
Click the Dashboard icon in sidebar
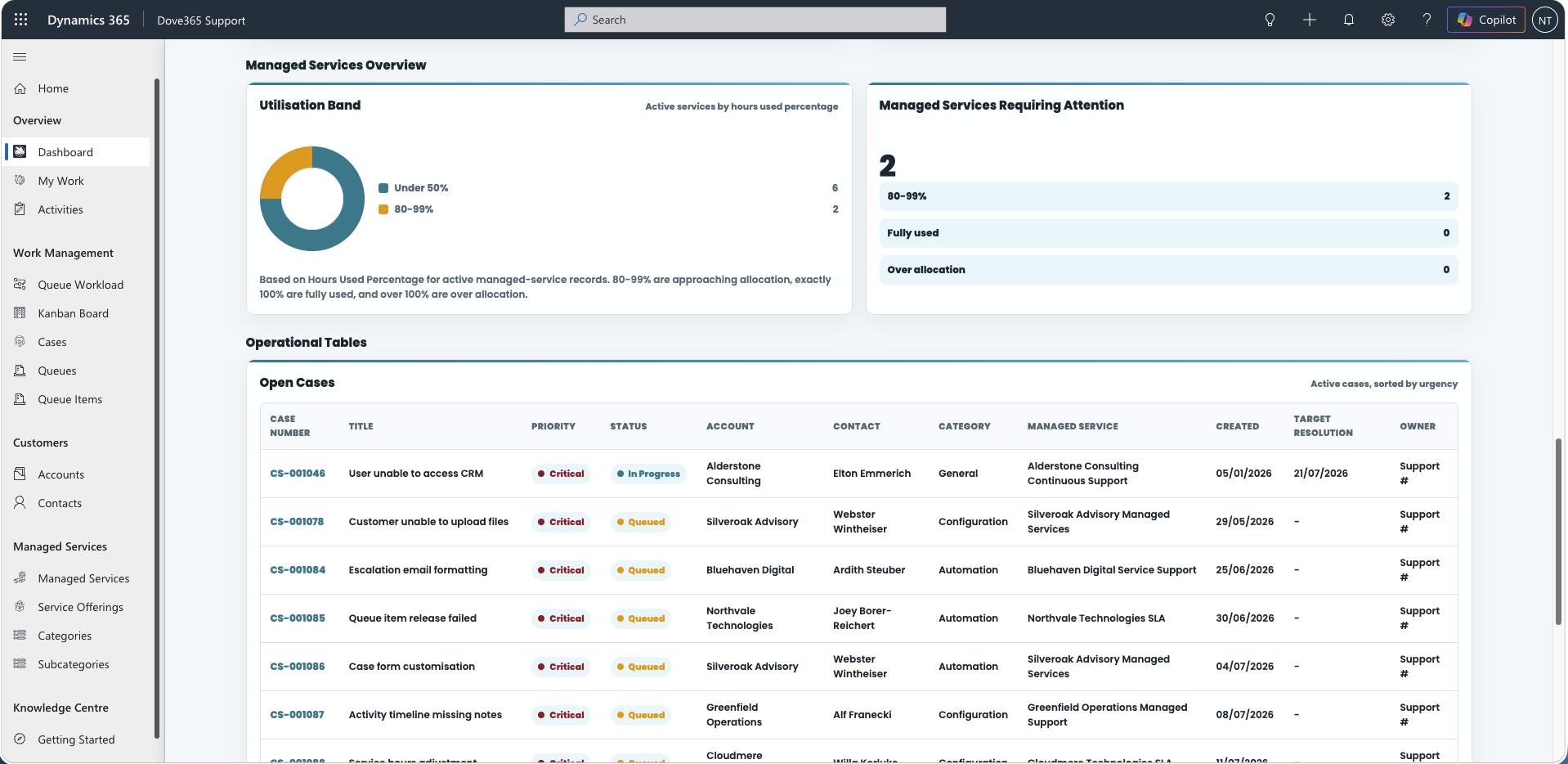tap(20, 151)
